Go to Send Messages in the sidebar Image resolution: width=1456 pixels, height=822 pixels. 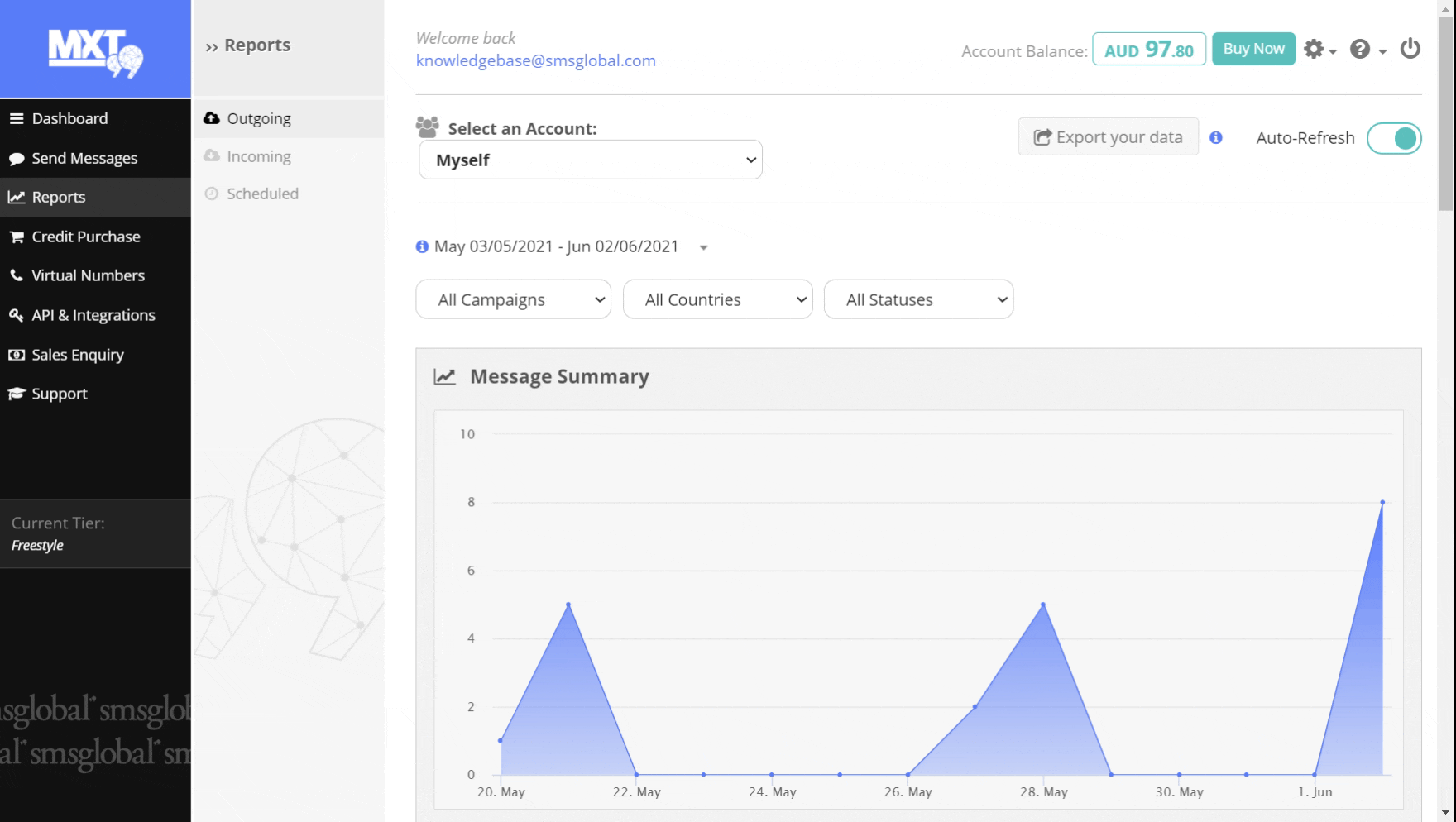click(84, 158)
